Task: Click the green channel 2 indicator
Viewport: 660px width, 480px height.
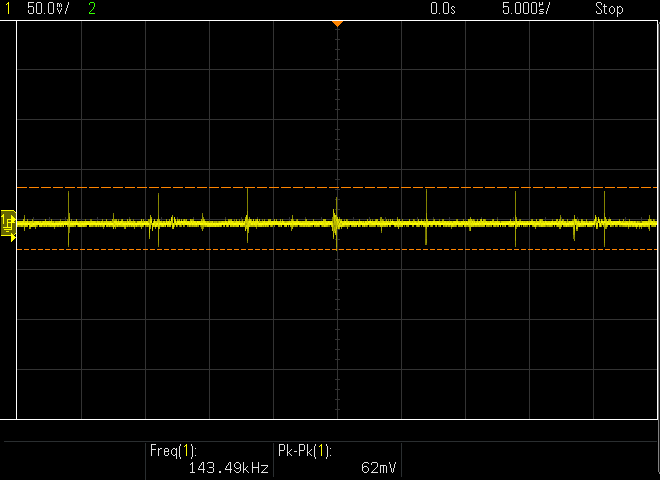Action: click(92, 9)
